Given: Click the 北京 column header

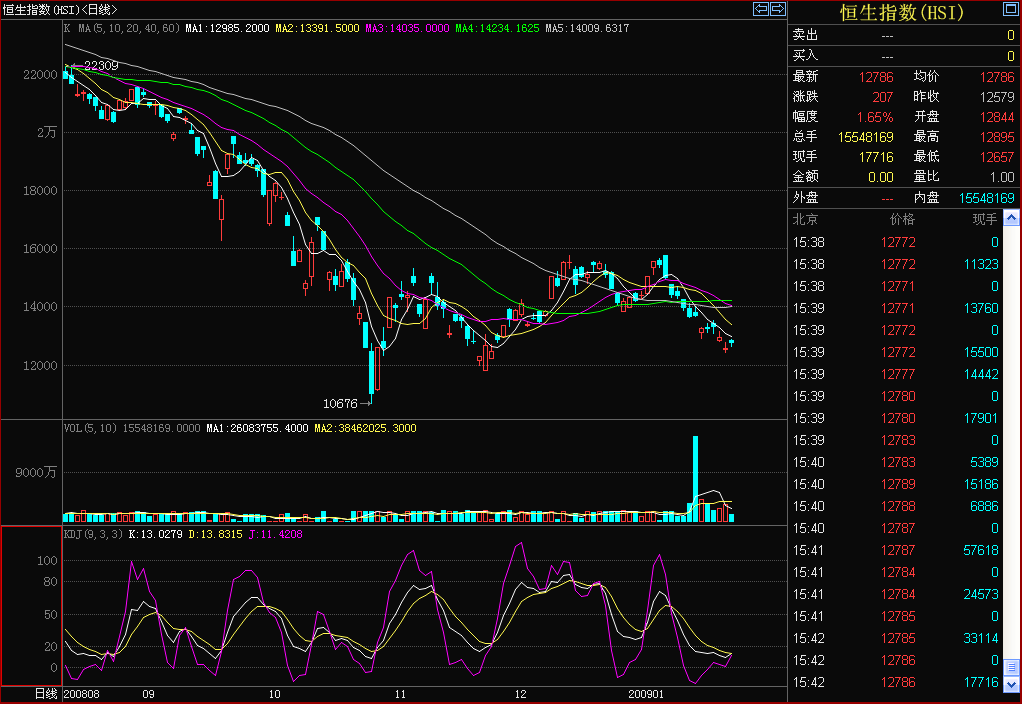Looking at the screenshot, I should point(805,220).
